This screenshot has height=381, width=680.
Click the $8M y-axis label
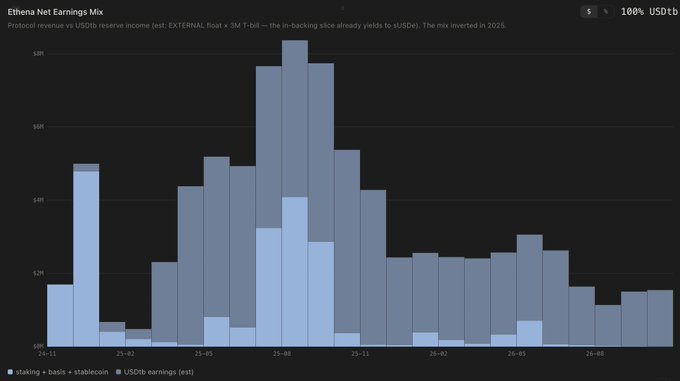tap(38, 53)
